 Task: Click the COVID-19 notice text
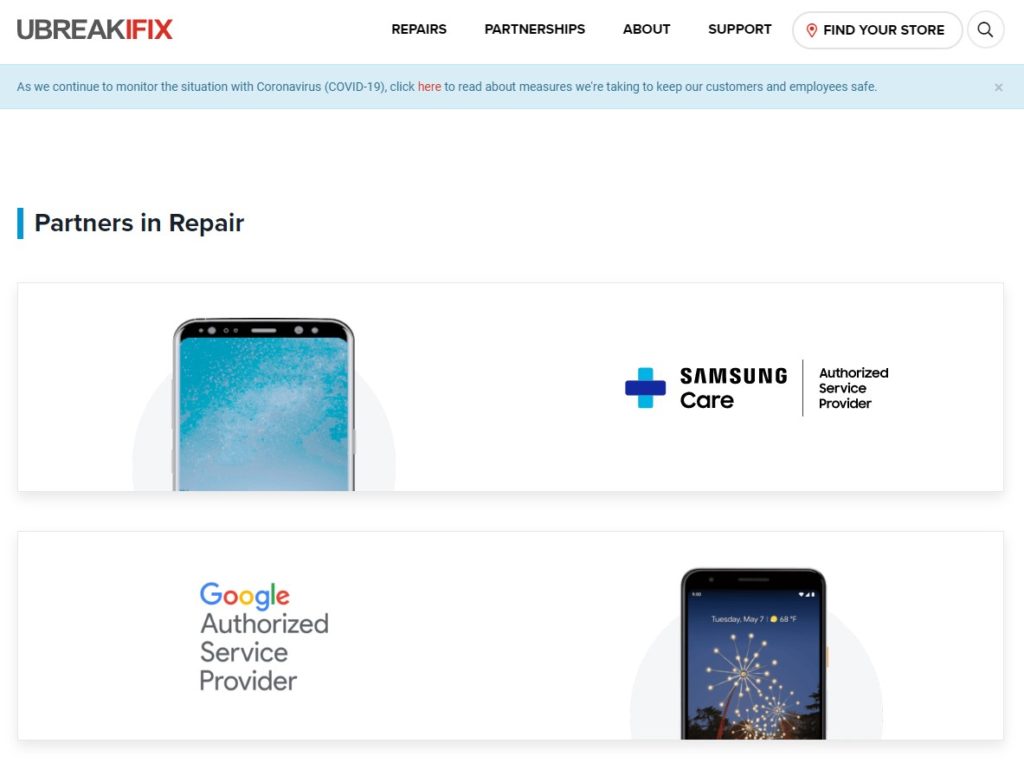(x=447, y=87)
